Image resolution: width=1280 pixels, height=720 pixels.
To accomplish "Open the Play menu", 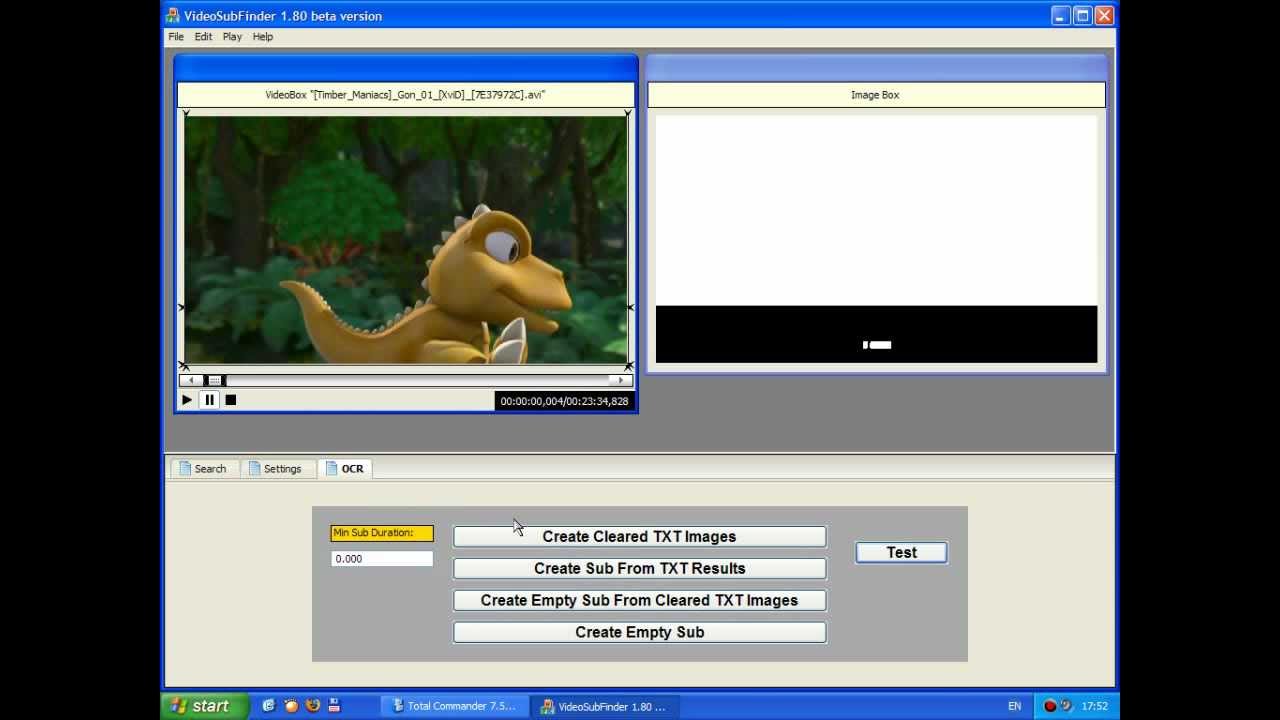I will click(x=232, y=37).
